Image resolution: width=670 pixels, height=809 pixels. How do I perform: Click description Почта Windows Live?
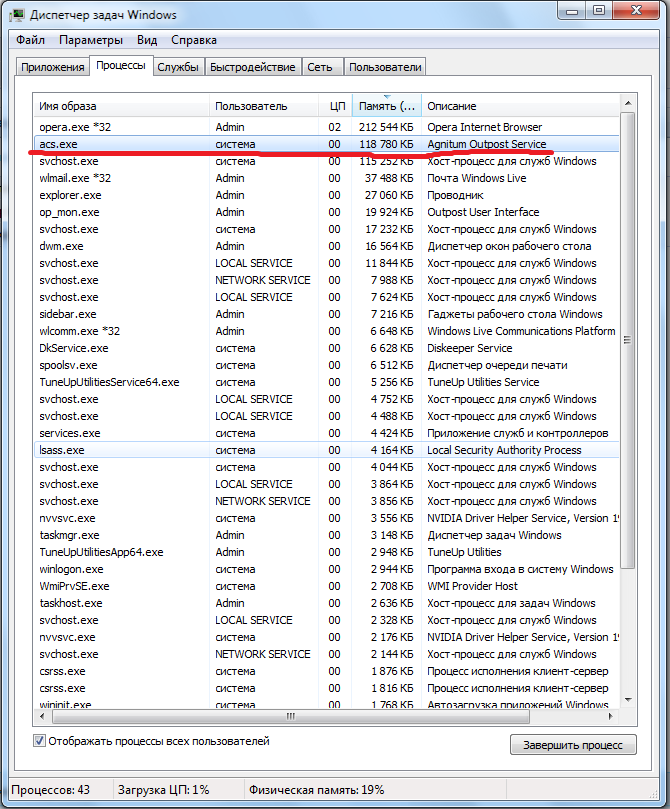click(477, 178)
